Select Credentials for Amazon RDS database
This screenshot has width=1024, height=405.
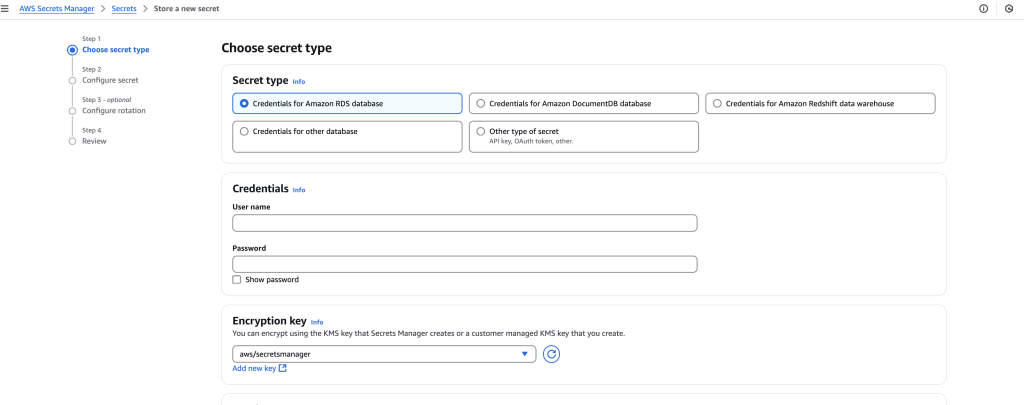(244, 103)
